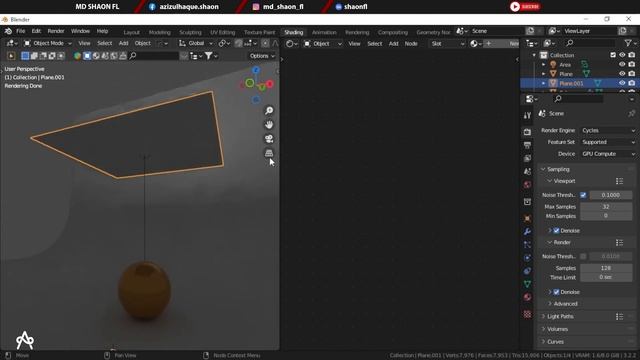The image size is (640, 360).
Task: Open the Output properties printer icon
Action: tap(527, 145)
